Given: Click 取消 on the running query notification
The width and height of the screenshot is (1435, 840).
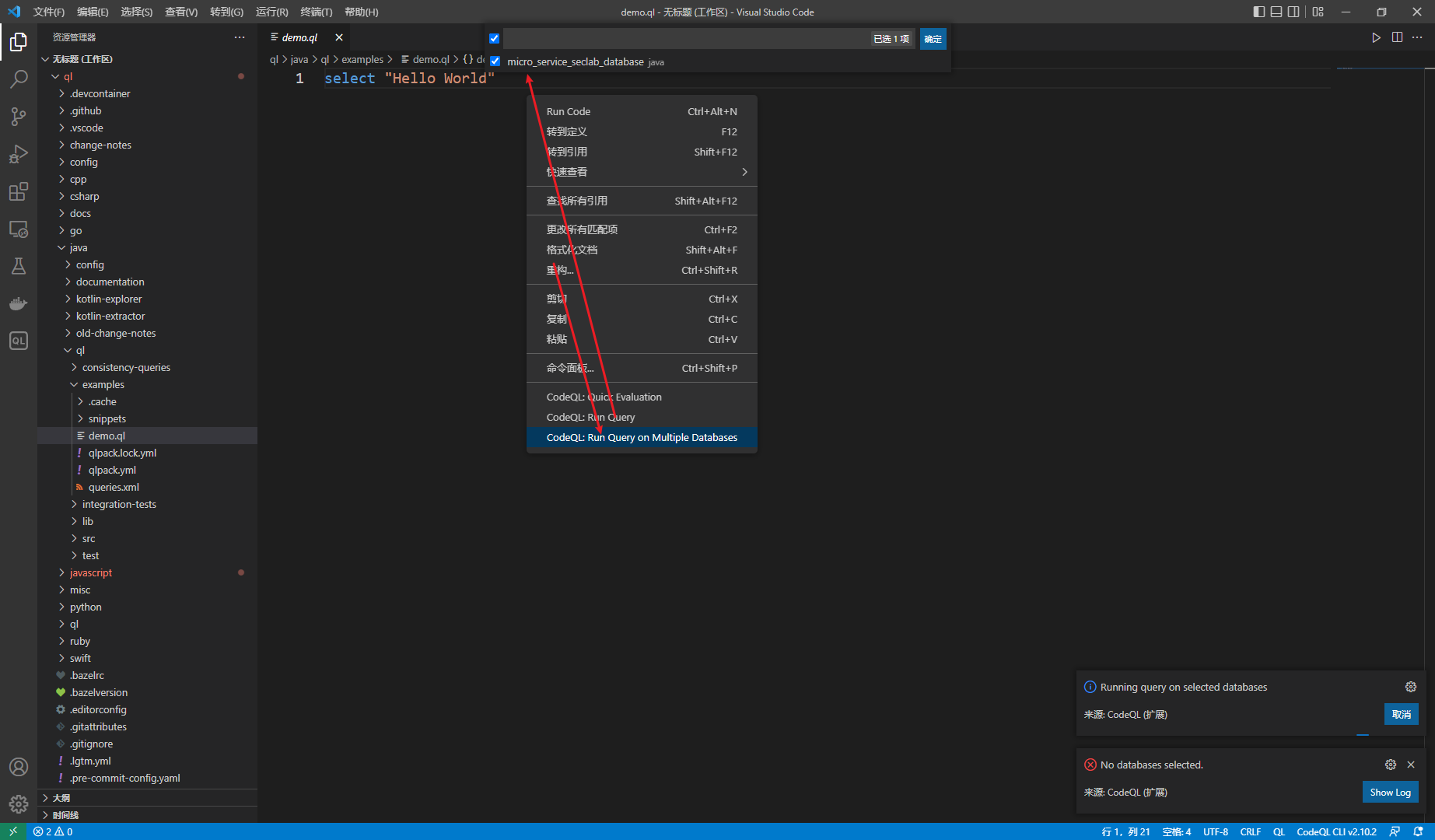Looking at the screenshot, I should [1402, 714].
